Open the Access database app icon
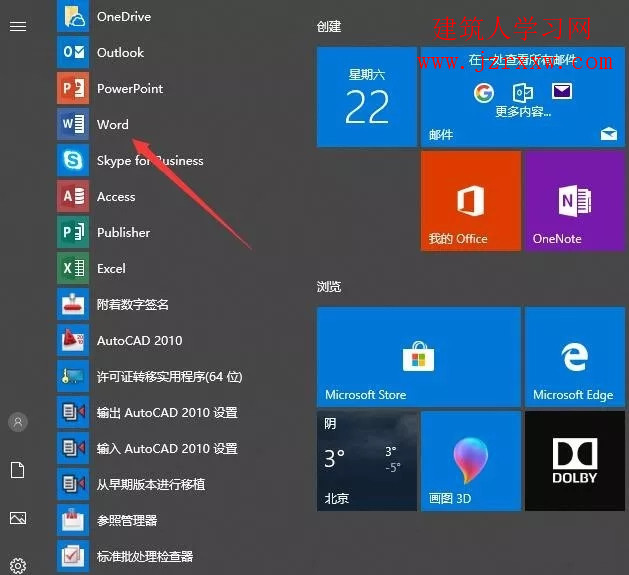The width and height of the screenshot is (629, 575). pyautogui.click(x=73, y=196)
